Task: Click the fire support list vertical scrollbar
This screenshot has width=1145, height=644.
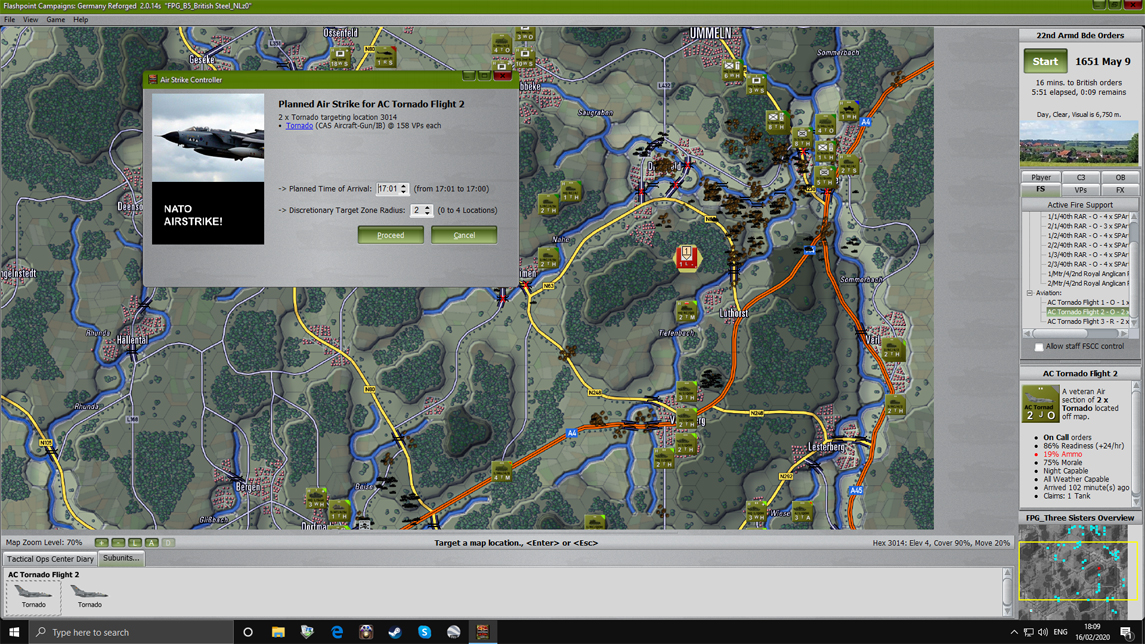Action: click(x=1134, y=270)
